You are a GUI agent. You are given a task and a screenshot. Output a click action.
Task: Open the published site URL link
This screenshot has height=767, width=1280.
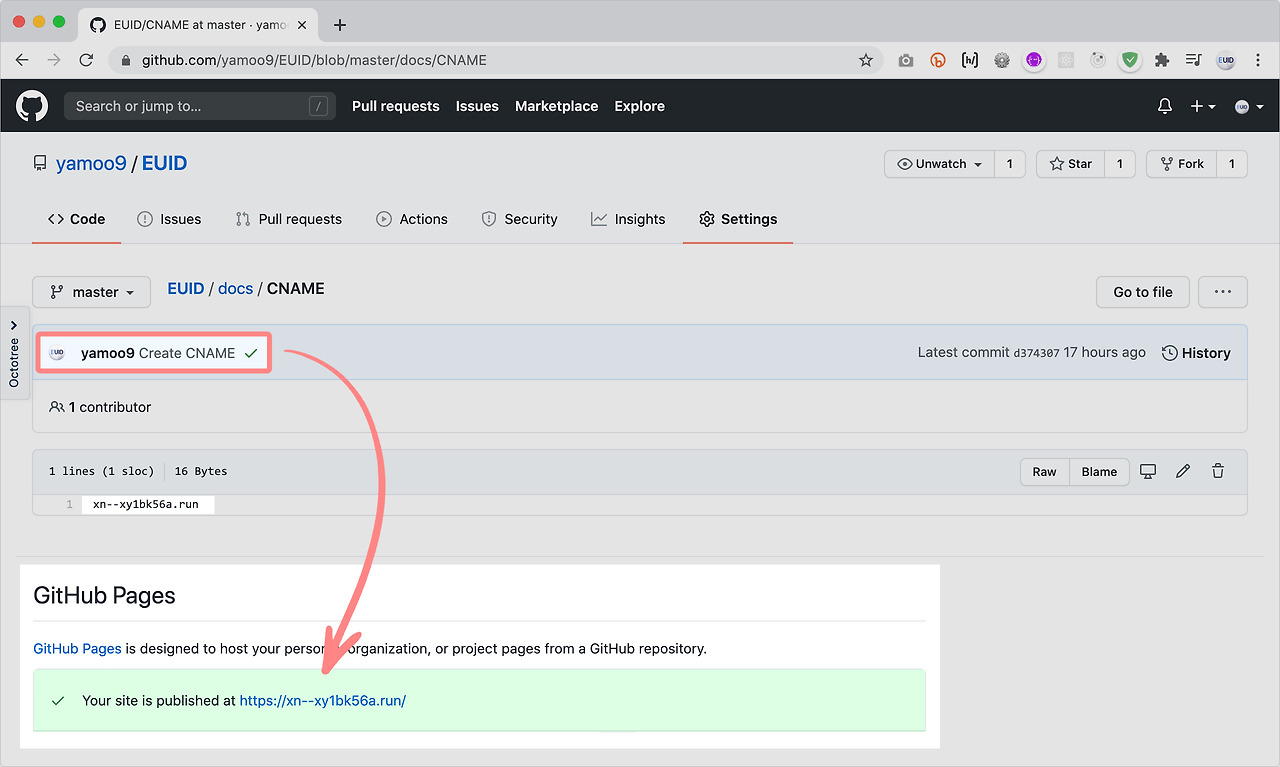[323, 701]
